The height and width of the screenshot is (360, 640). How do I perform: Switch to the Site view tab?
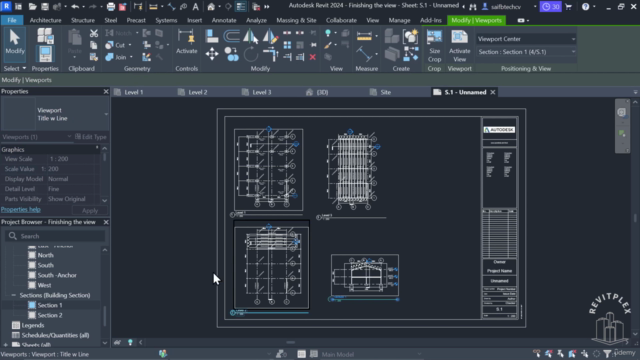(x=385, y=92)
